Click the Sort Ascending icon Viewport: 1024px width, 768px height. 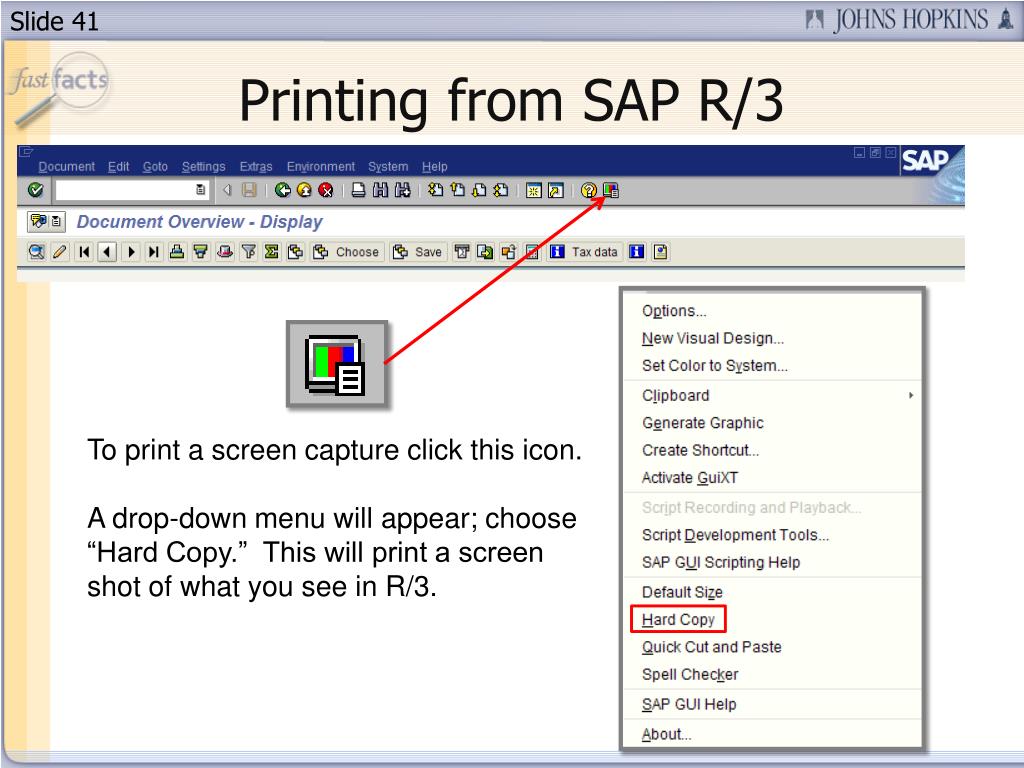(177, 252)
